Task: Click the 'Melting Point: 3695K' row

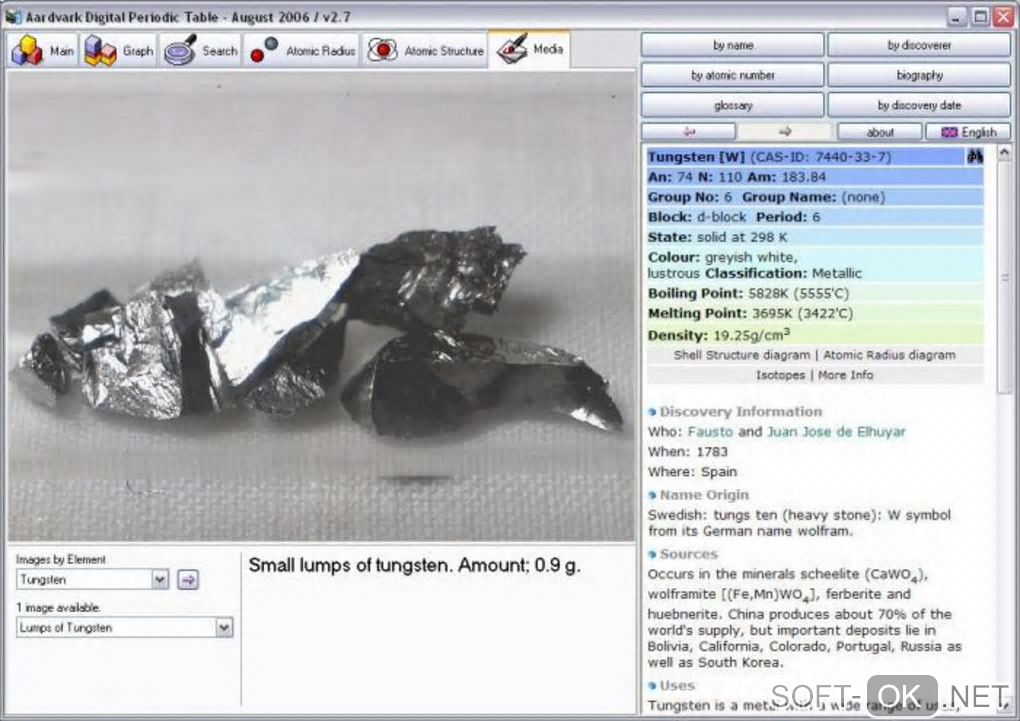Action: click(x=815, y=313)
